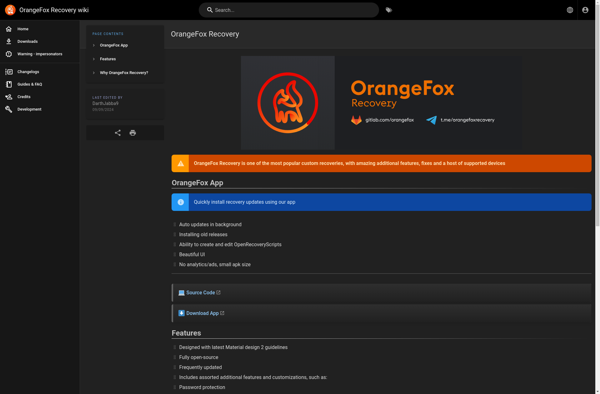Expand Features chevron in page contents
The image size is (600, 394).
[94, 59]
